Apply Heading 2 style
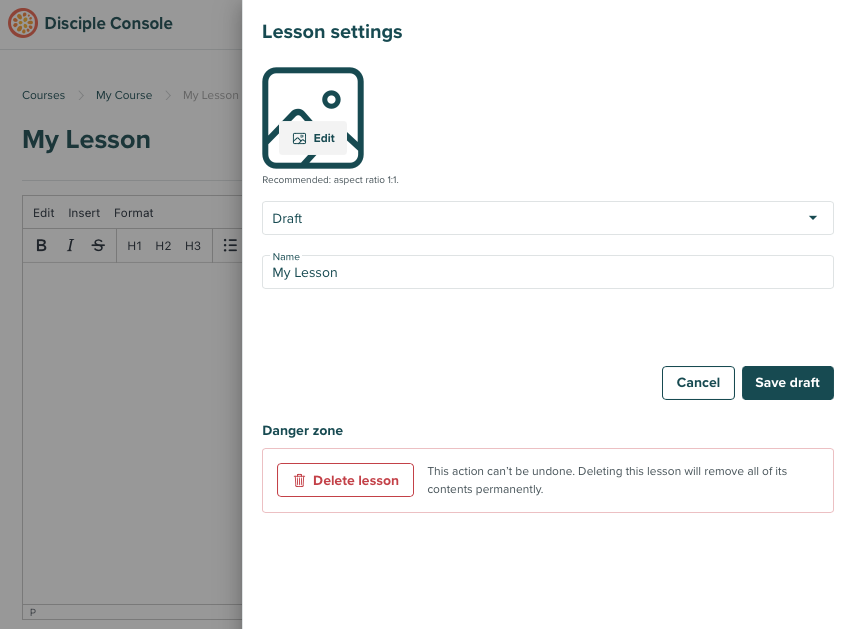This screenshot has width=847, height=629. pos(163,246)
